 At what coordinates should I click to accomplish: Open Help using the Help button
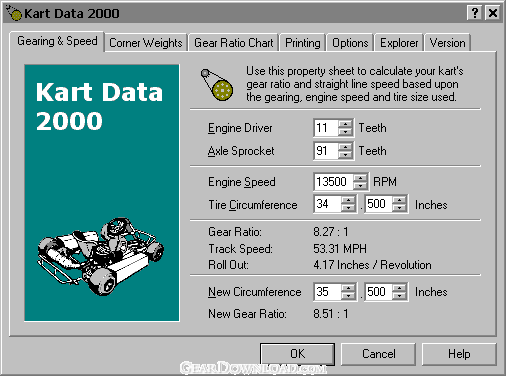coord(459,354)
